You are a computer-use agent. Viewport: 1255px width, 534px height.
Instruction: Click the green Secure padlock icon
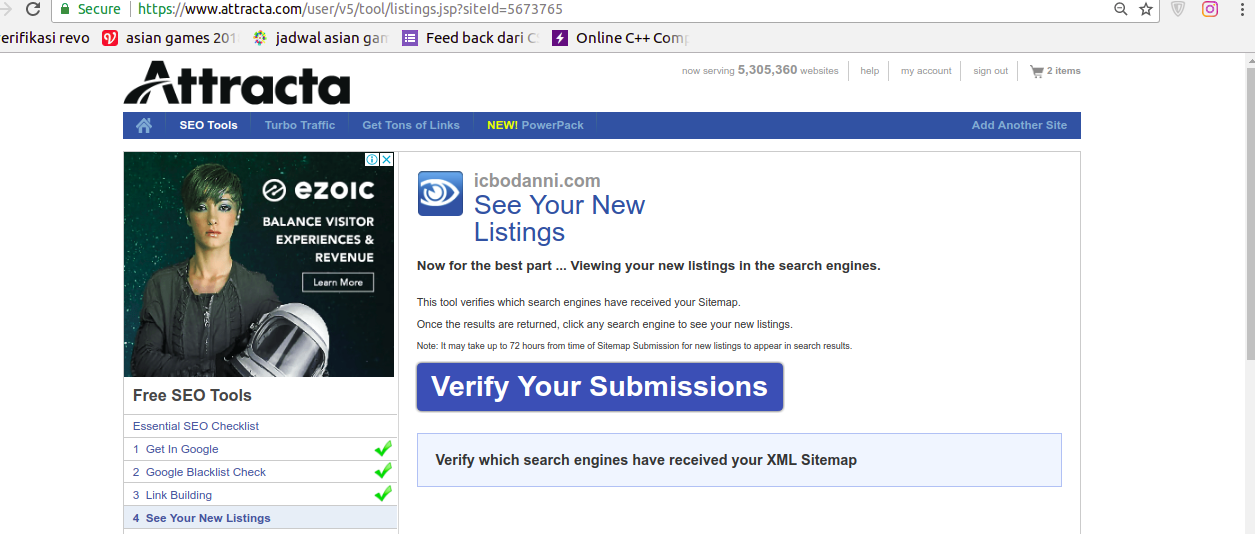point(65,9)
